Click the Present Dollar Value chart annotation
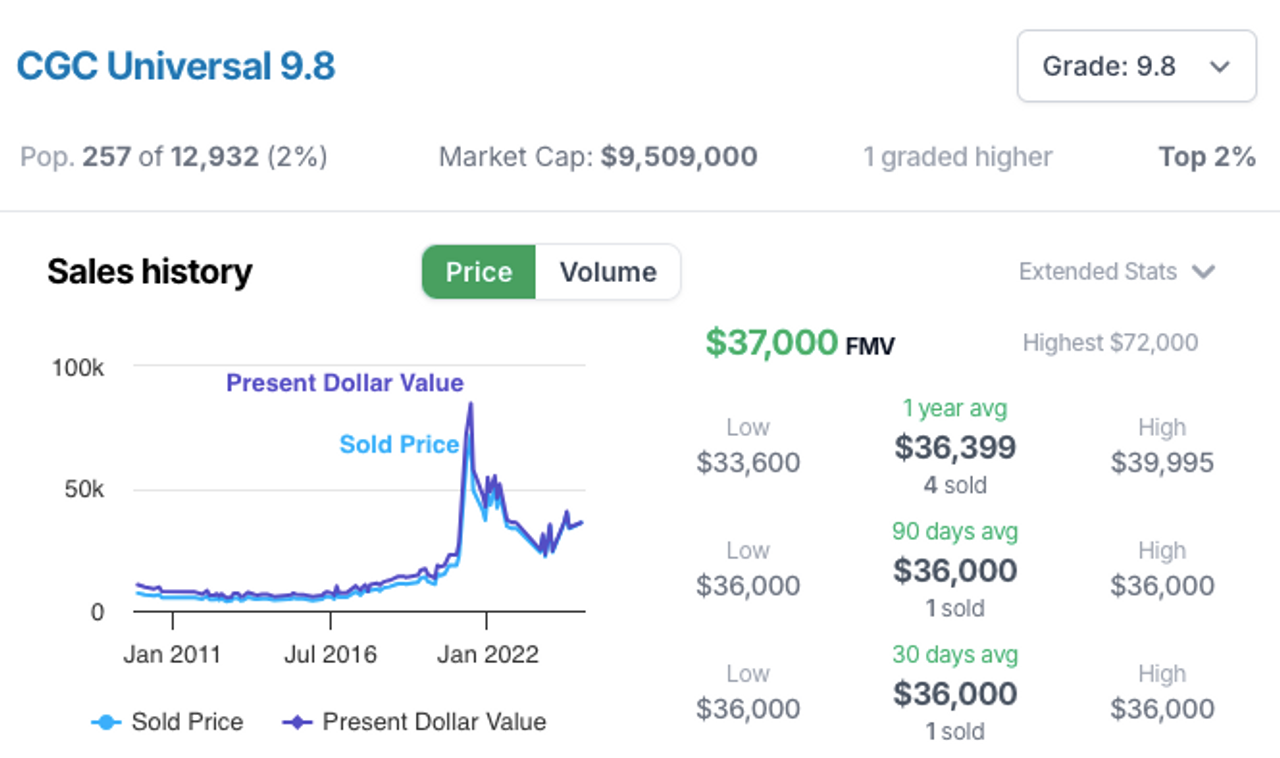The width and height of the screenshot is (1280, 758). 345,383
